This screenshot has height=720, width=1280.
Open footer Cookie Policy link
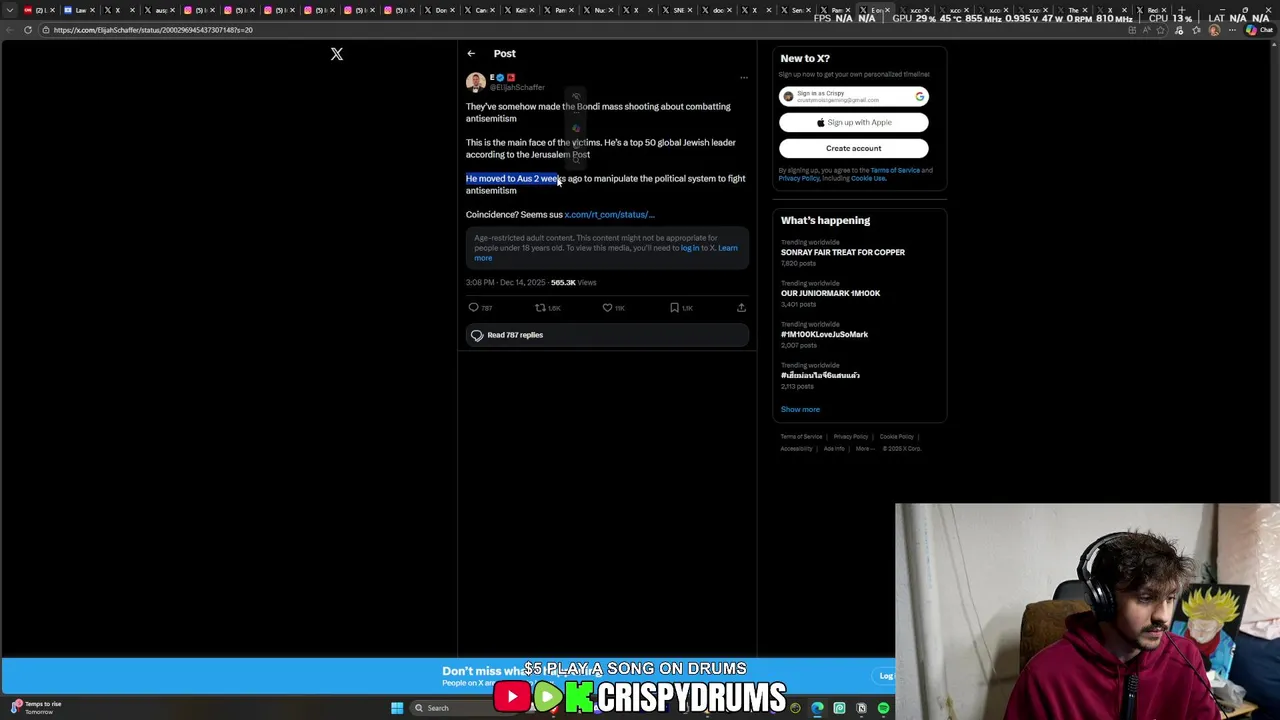tap(897, 437)
